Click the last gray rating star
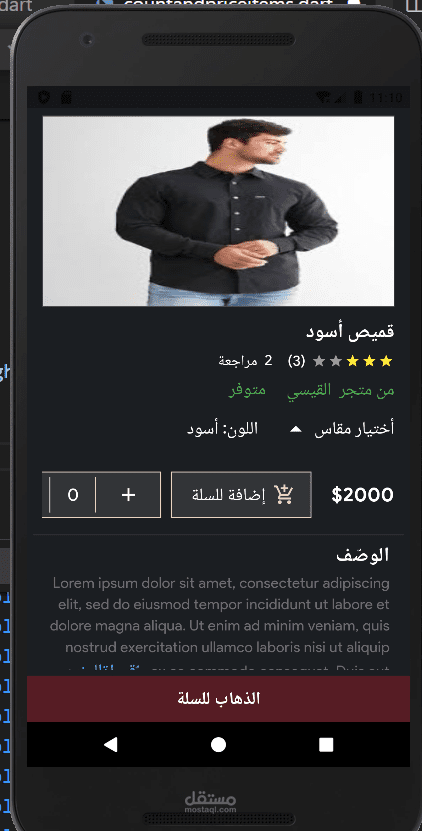Screen dimensions: 422x831 (x=319, y=361)
